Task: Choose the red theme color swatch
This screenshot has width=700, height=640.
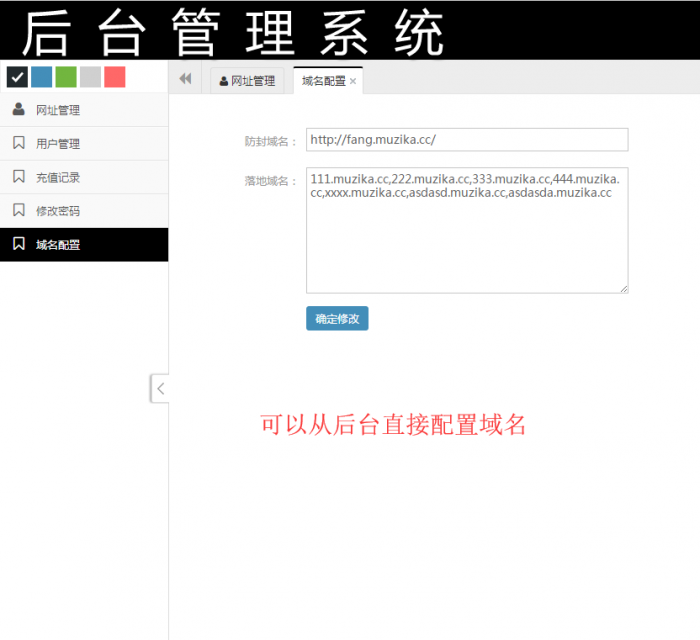Action: [115, 77]
